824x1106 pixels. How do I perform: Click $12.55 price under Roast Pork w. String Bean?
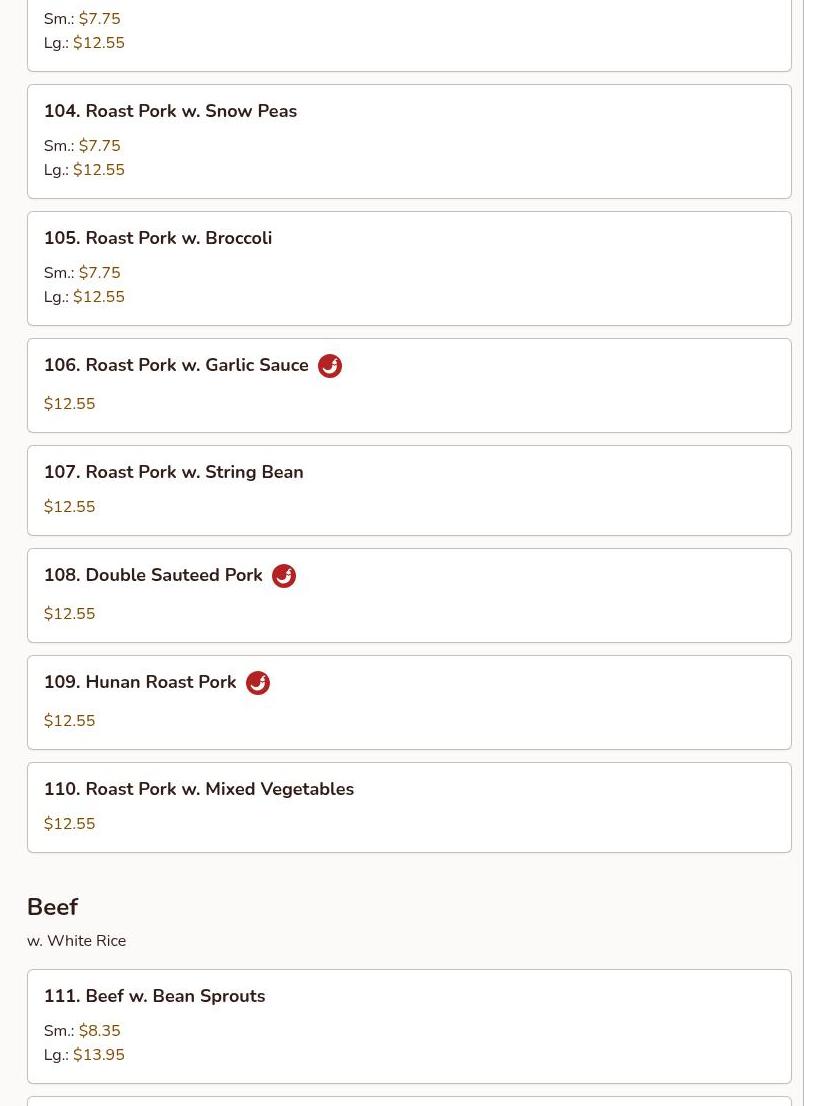pyautogui.click(x=70, y=507)
